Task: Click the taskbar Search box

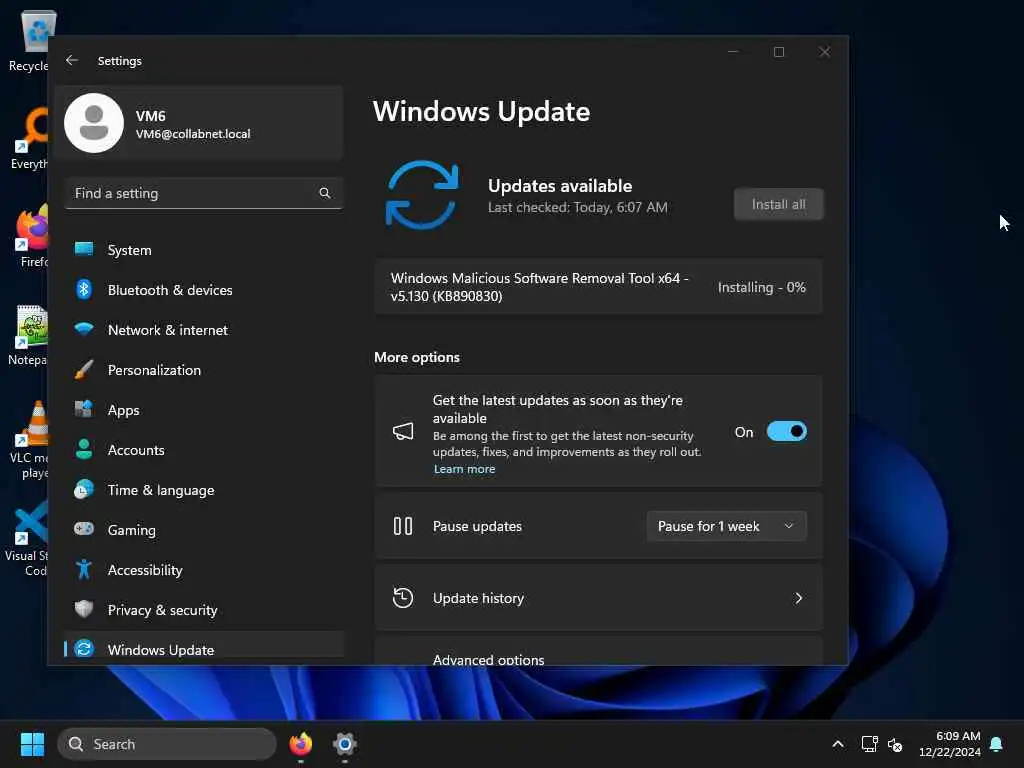Action: 167,744
